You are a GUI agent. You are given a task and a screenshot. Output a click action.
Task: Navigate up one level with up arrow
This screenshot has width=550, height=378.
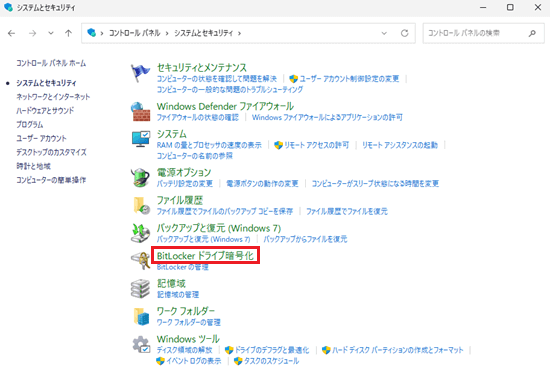coord(68,33)
